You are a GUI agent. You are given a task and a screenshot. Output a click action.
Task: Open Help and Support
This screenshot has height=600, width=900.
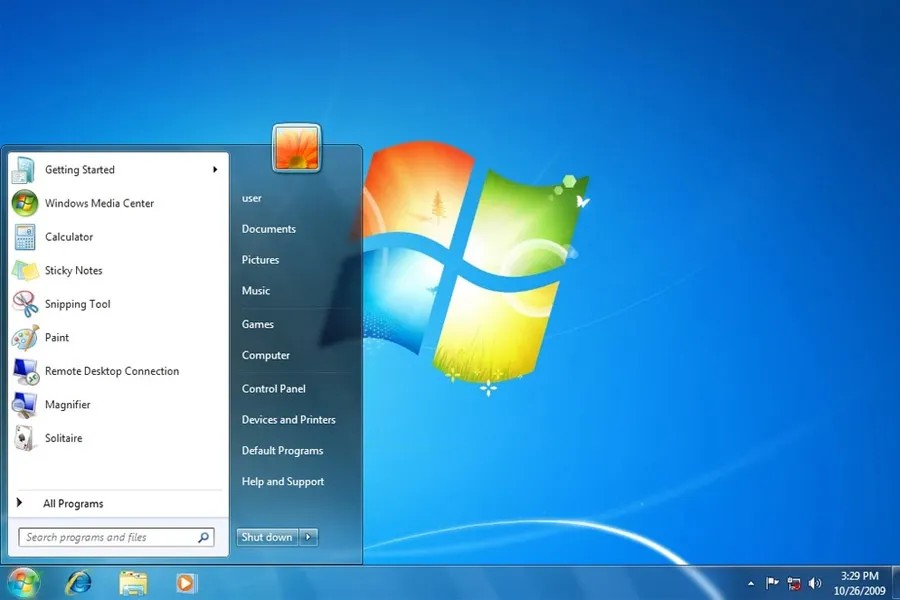pos(282,481)
